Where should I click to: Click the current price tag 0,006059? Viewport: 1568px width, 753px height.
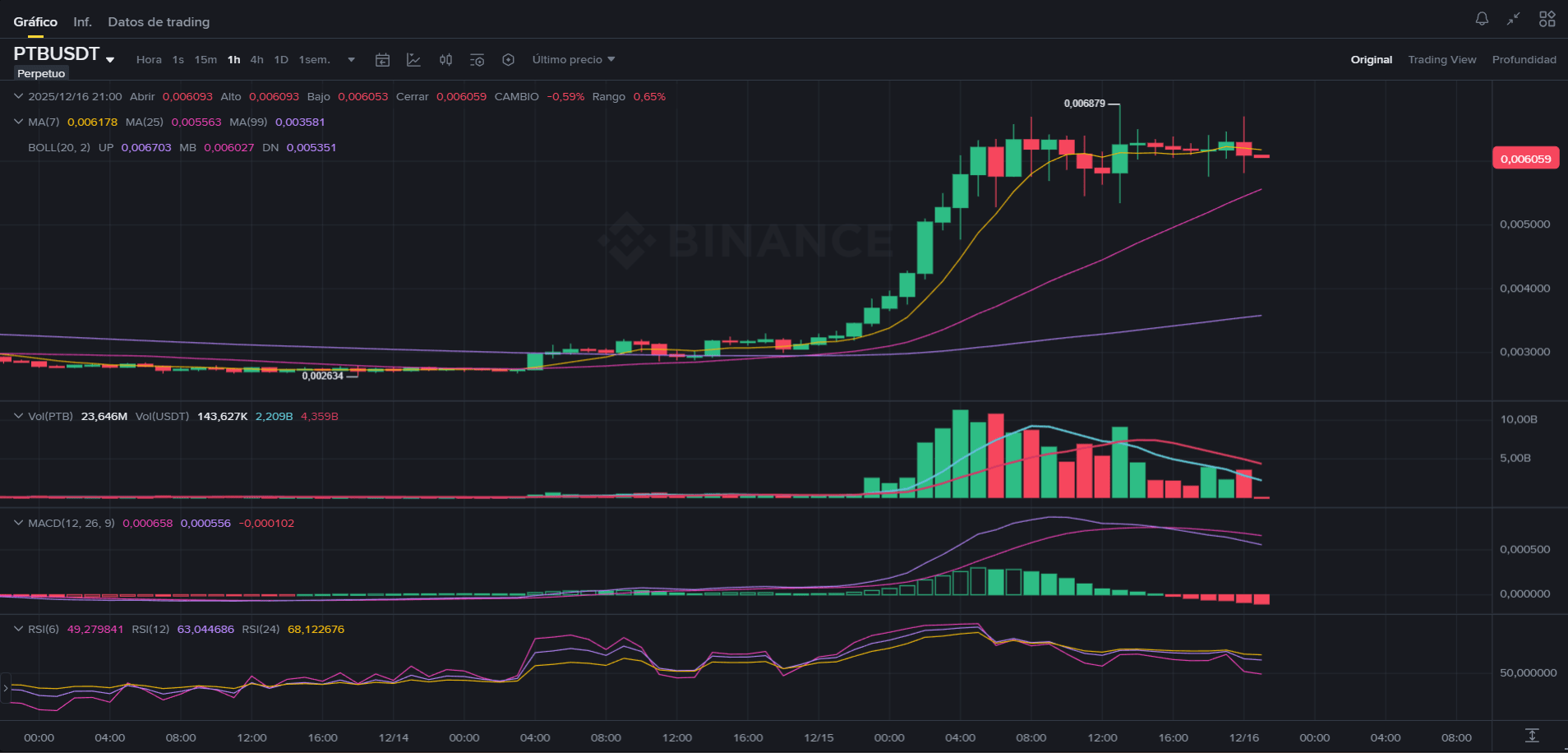pyautogui.click(x=1525, y=159)
